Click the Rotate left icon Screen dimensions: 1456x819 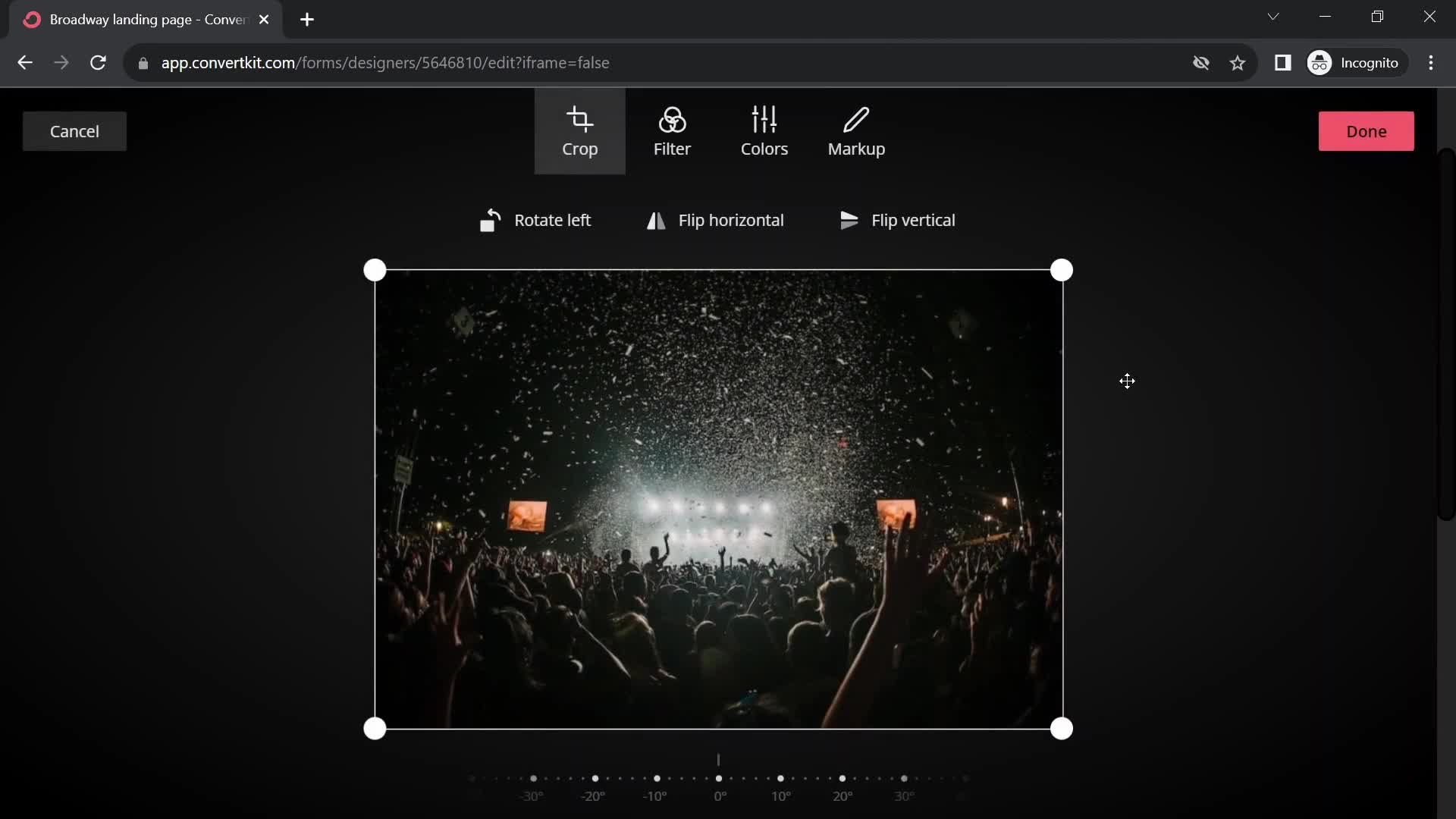[x=490, y=220]
